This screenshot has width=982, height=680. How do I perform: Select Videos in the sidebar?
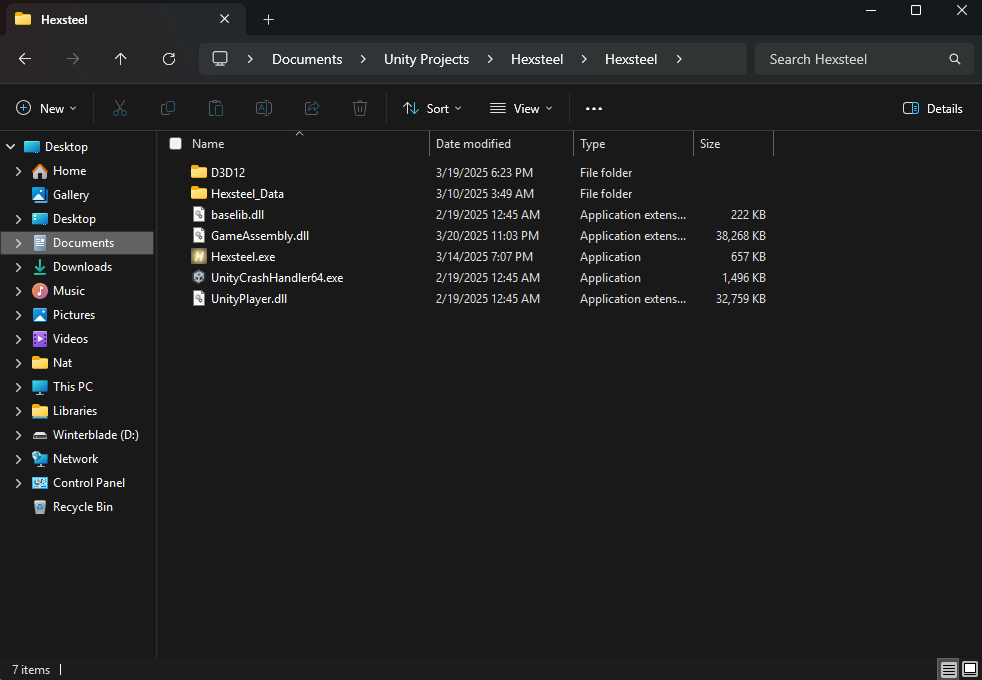pyautogui.click(x=70, y=339)
